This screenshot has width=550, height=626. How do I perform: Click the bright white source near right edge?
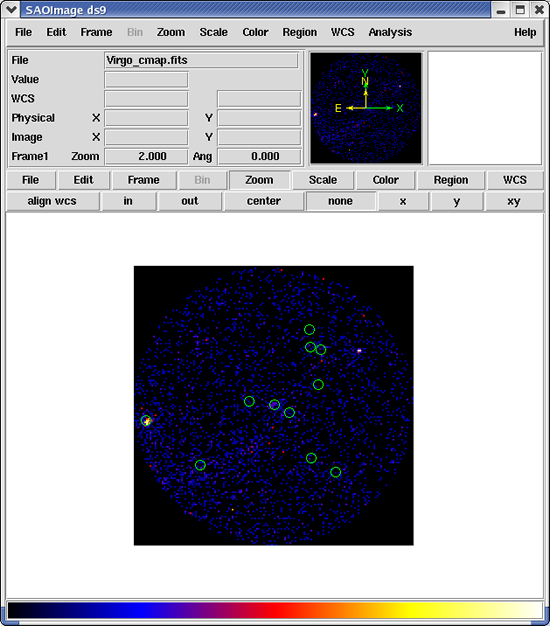(x=359, y=351)
